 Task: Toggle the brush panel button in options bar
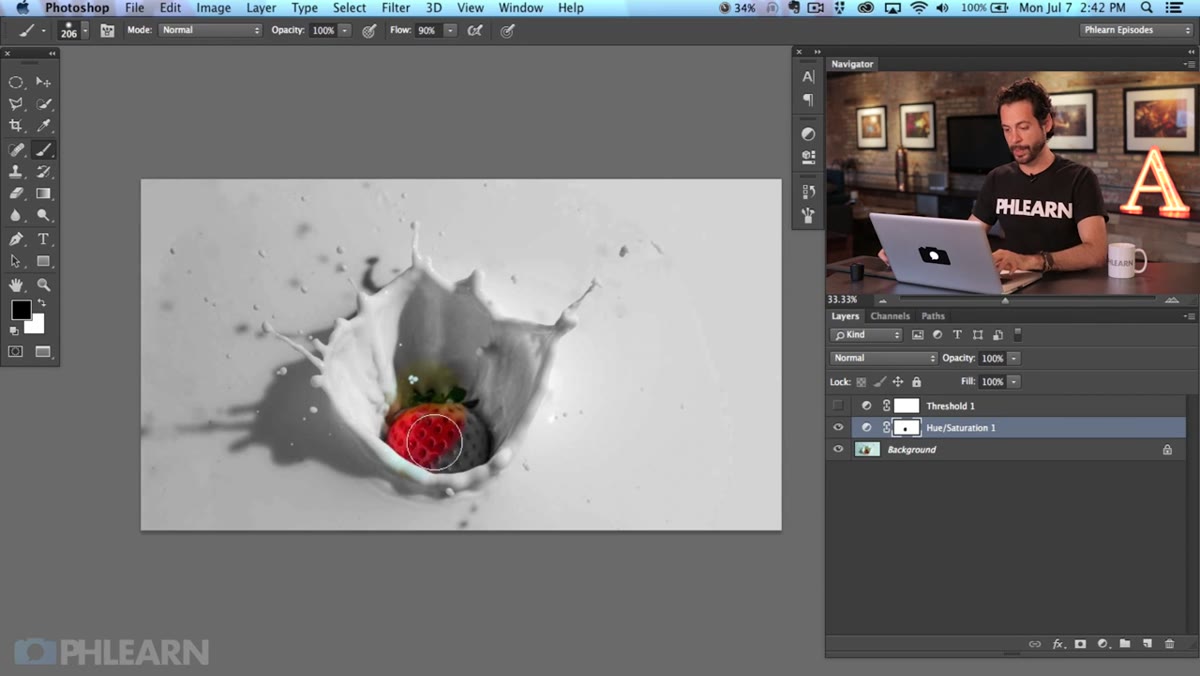(107, 31)
